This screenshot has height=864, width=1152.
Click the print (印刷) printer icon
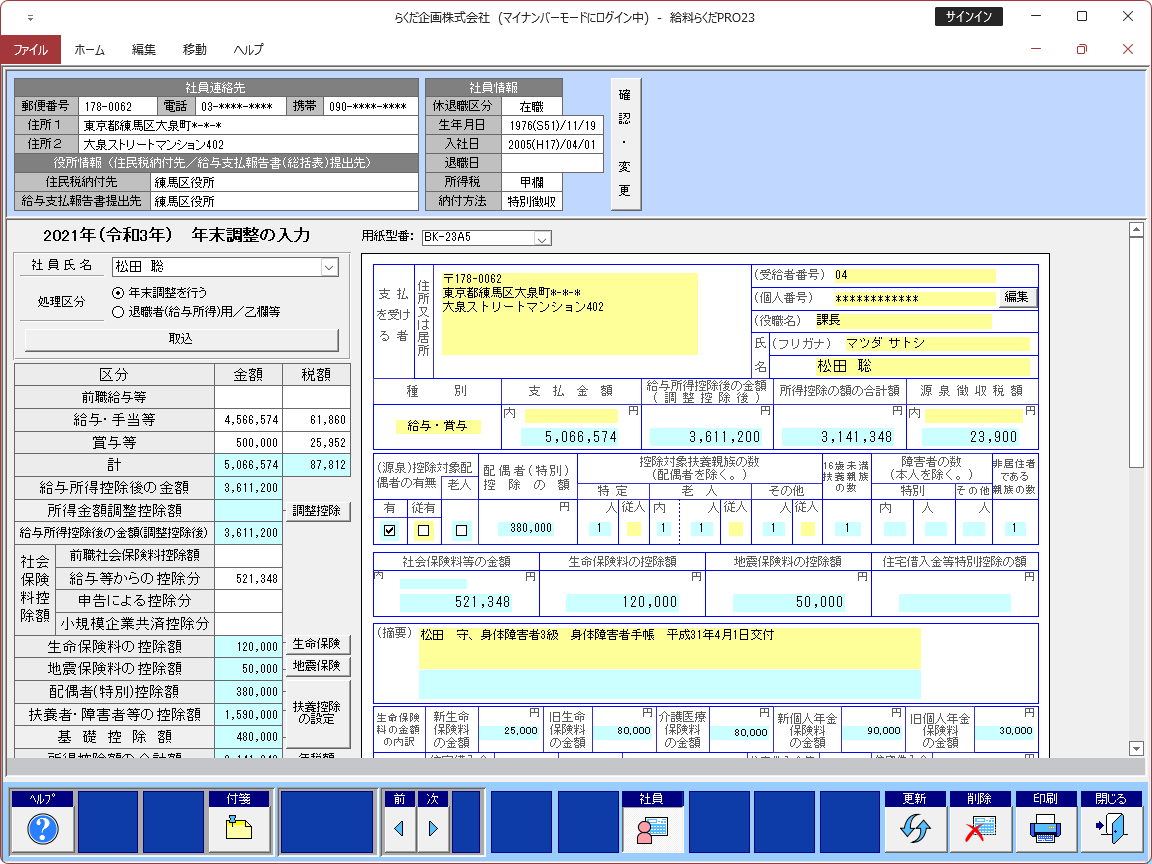tap(1045, 829)
